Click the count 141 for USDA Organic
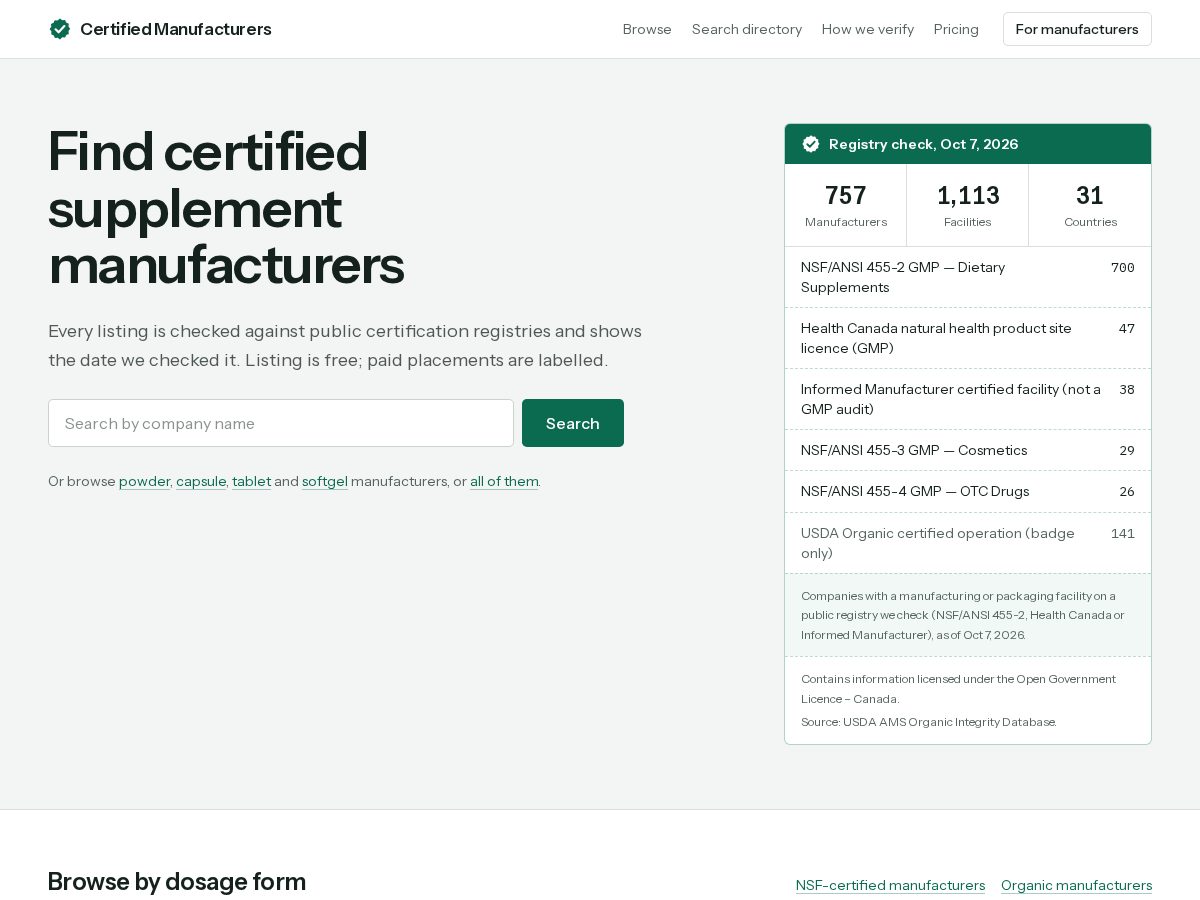Screen dimensions: 1200x900 pos(1122,533)
